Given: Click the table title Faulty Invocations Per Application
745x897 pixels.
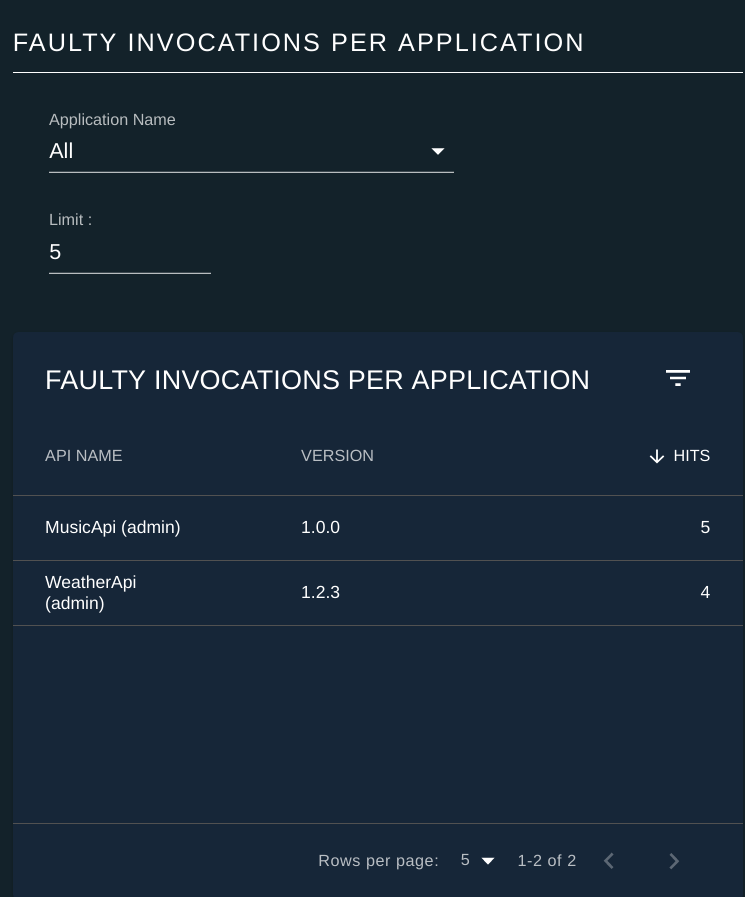Looking at the screenshot, I should pos(317,380).
